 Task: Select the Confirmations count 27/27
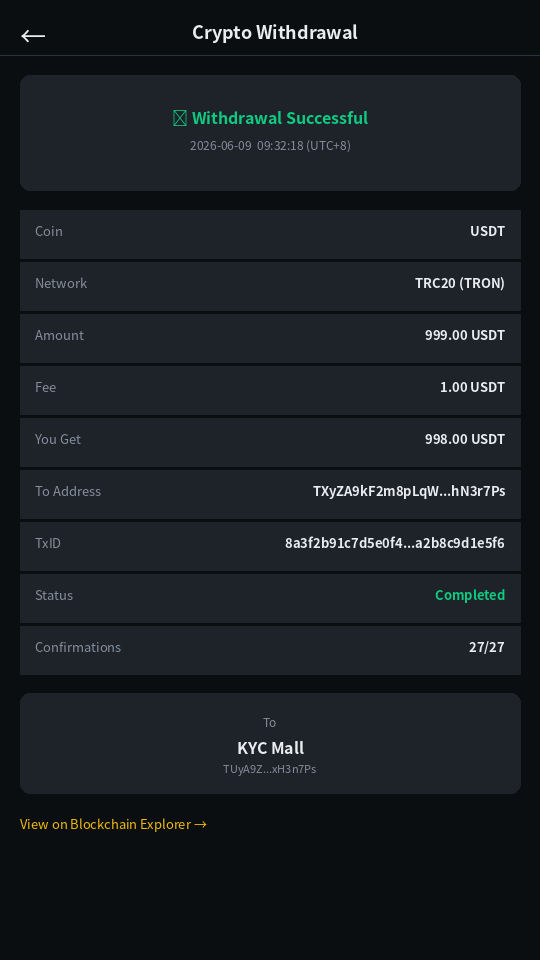pos(487,647)
